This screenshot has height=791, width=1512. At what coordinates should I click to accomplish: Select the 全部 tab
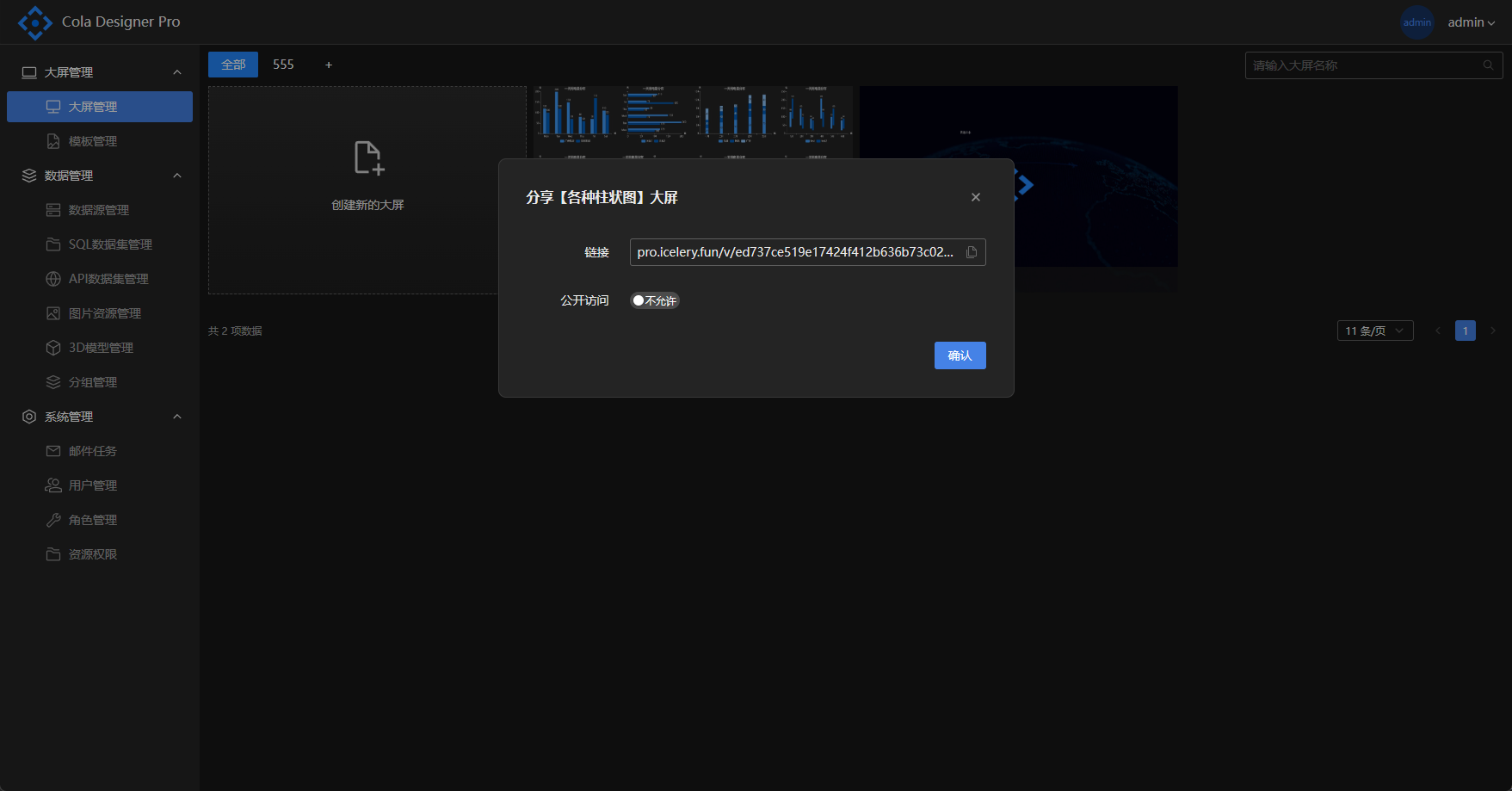pos(233,65)
